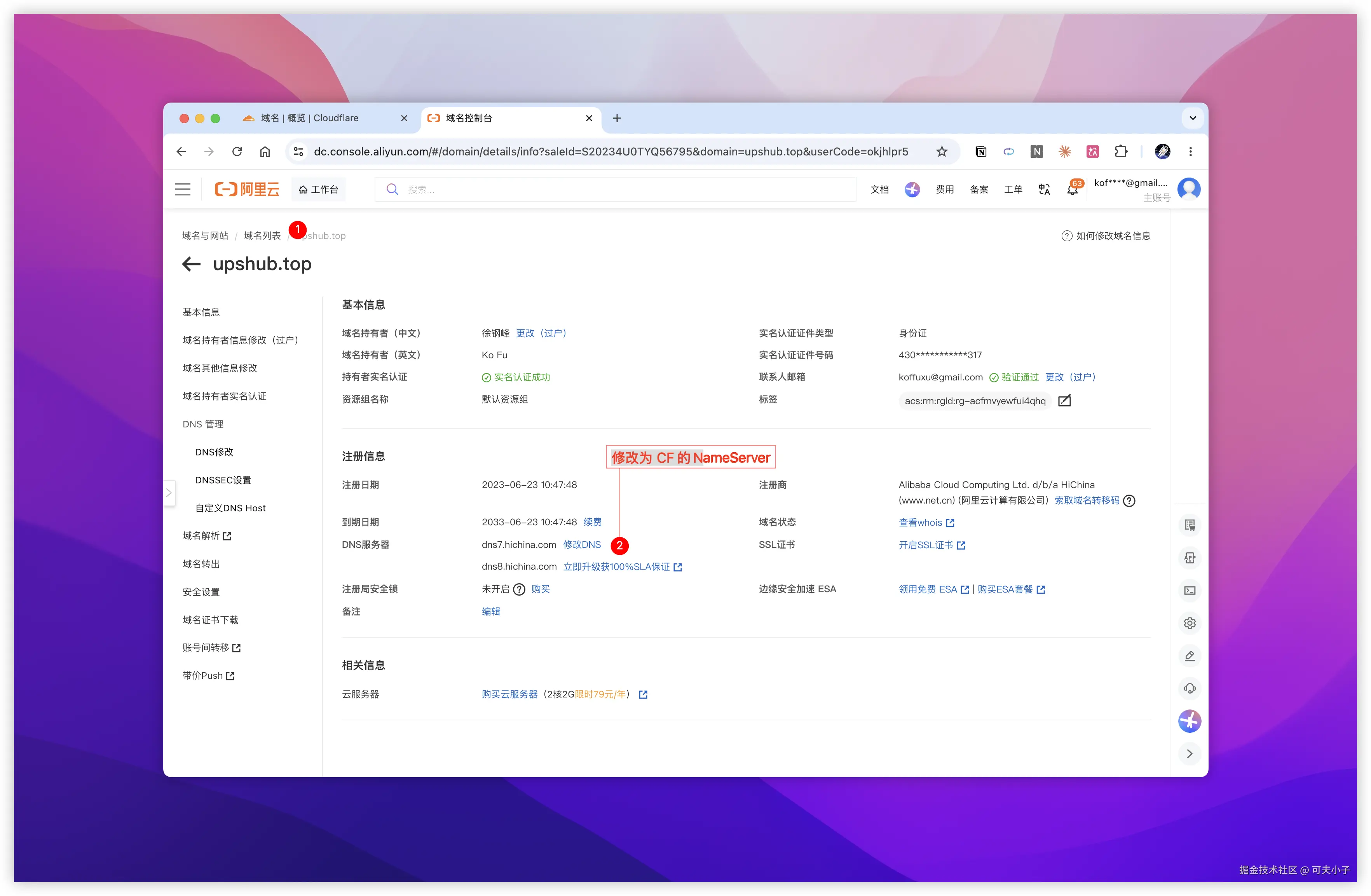Edit the tag with the pencil icon

pos(1064,400)
